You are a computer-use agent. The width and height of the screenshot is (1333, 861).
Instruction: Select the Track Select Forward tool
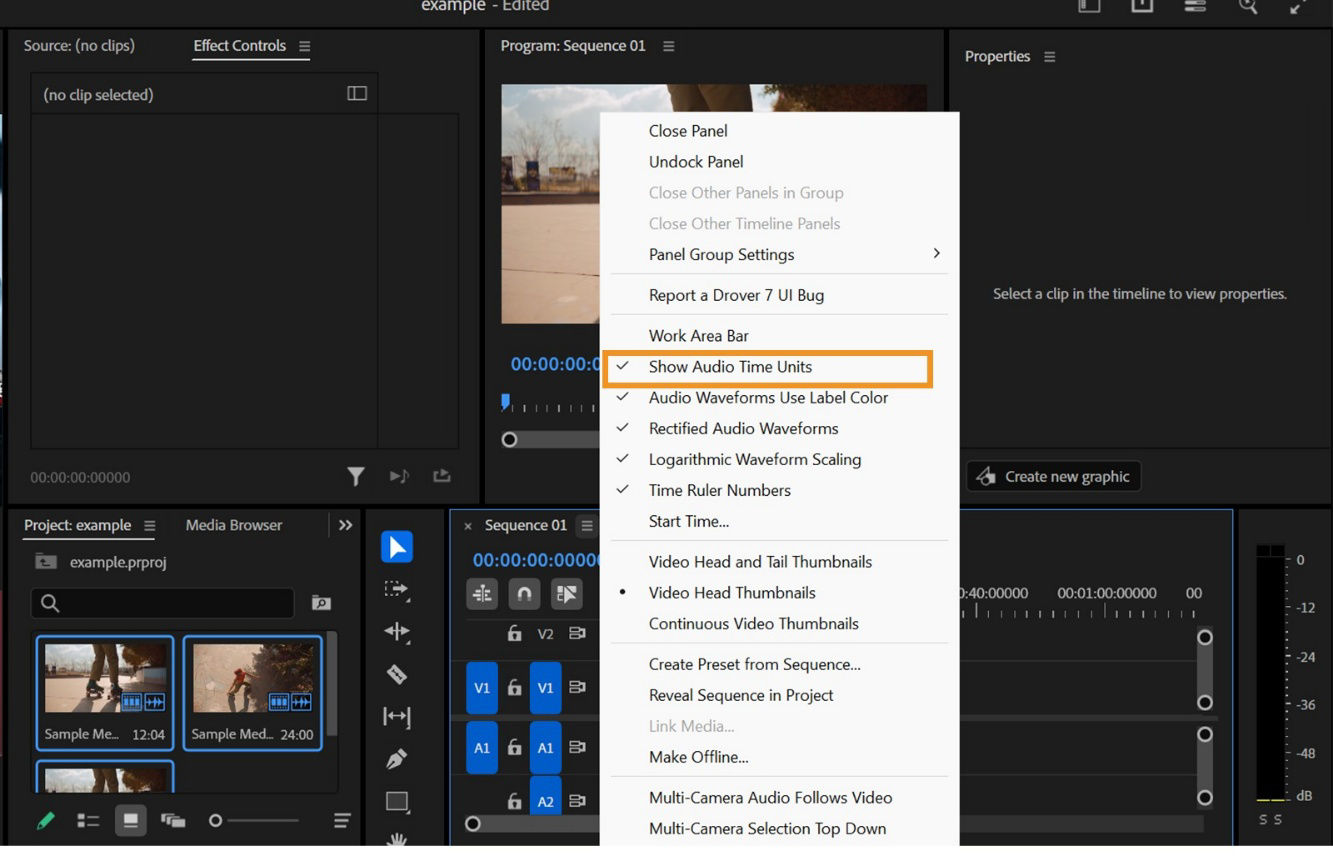pyautogui.click(x=397, y=590)
